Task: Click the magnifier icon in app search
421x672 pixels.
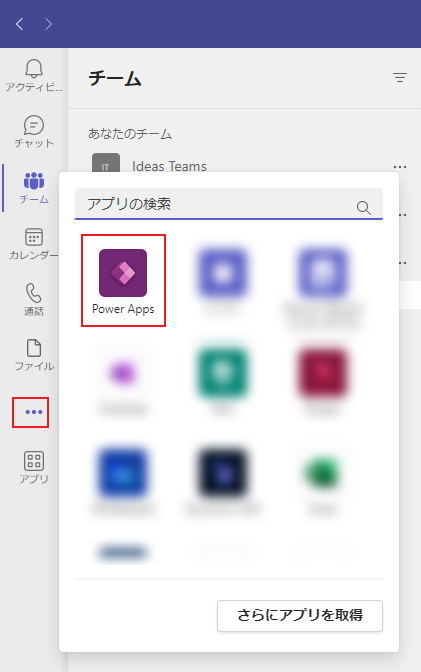Action: click(x=364, y=208)
